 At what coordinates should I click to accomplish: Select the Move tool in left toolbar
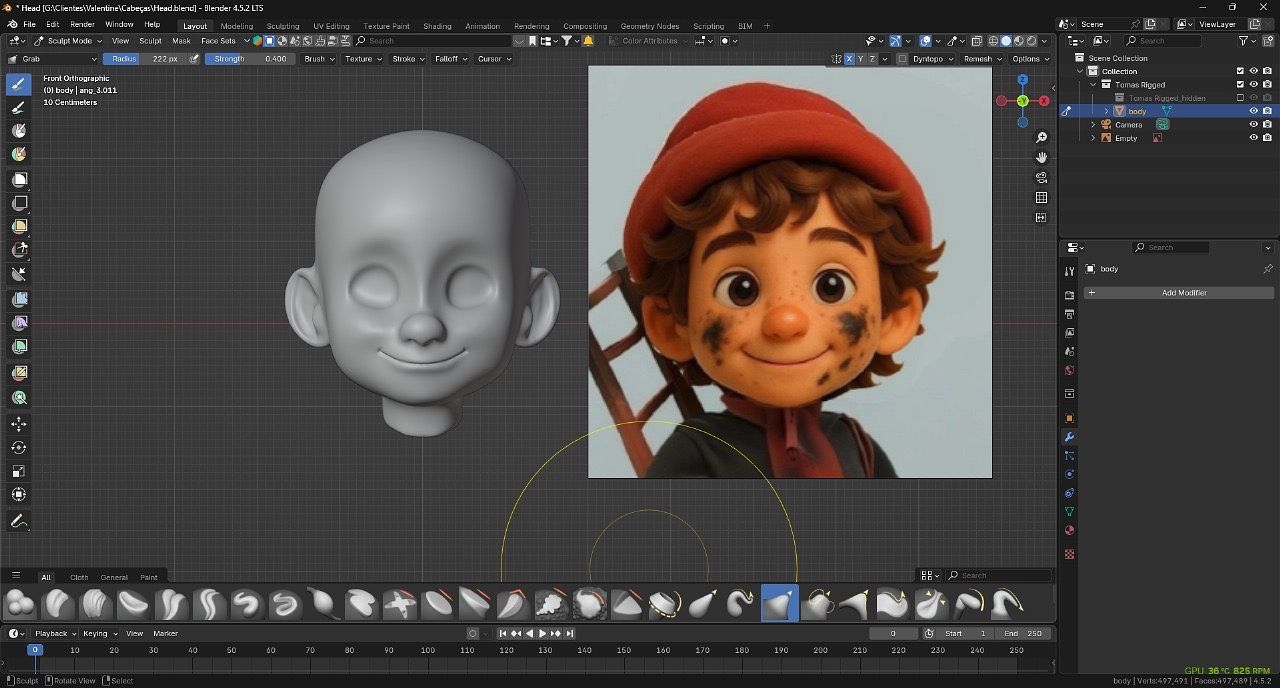(19, 425)
